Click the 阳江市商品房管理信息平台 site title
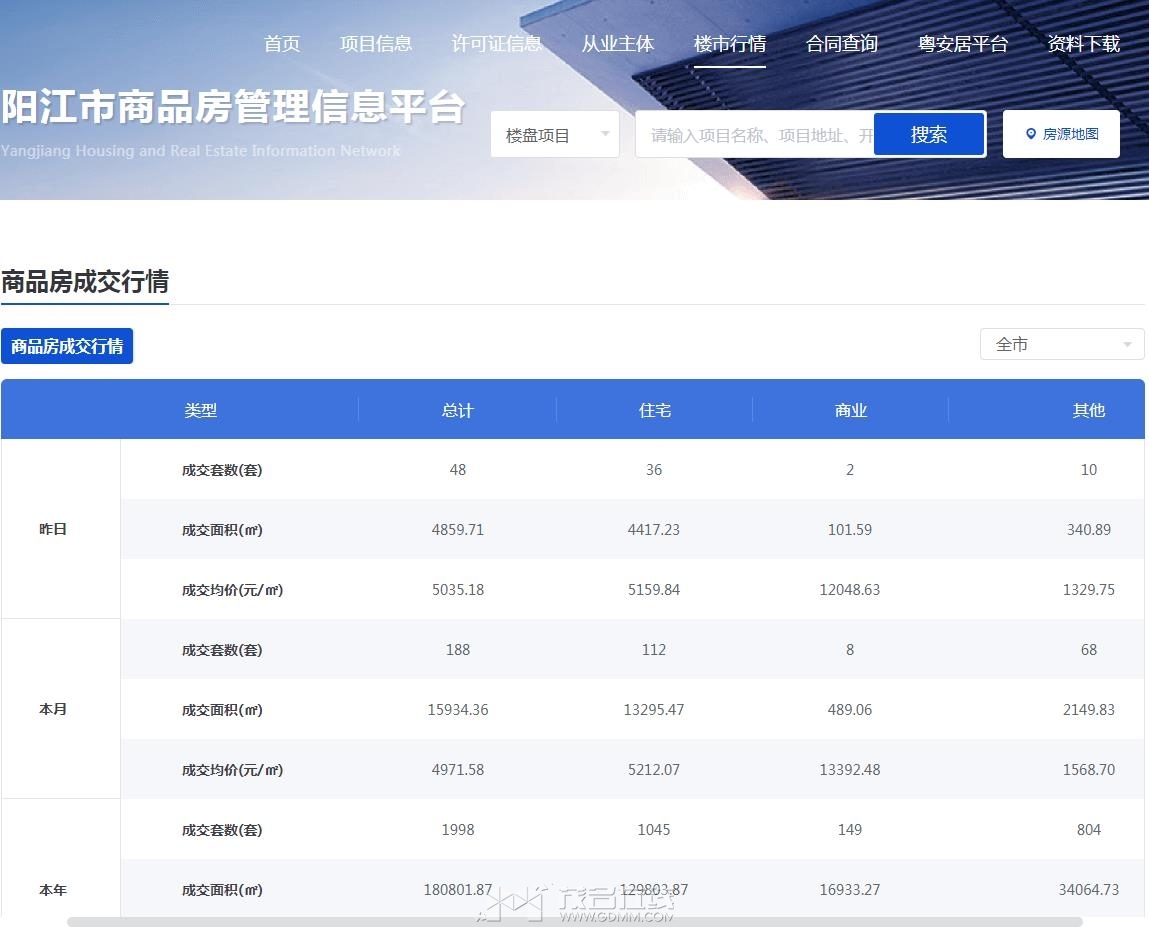Image resolution: width=1149 pixels, height=927 pixels. (233, 107)
